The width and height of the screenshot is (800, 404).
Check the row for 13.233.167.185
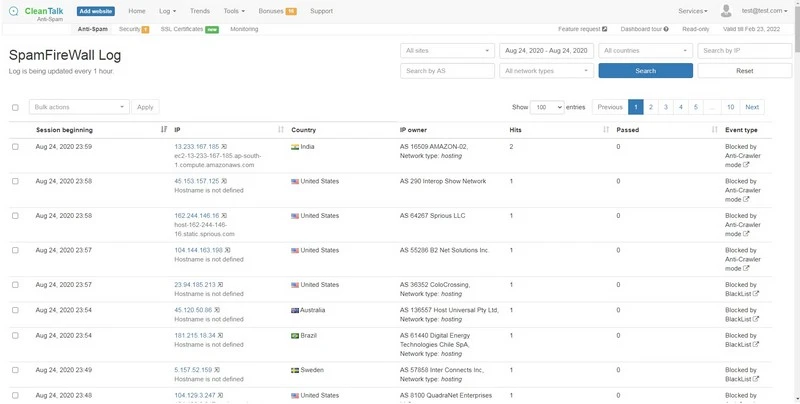coord(15,146)
